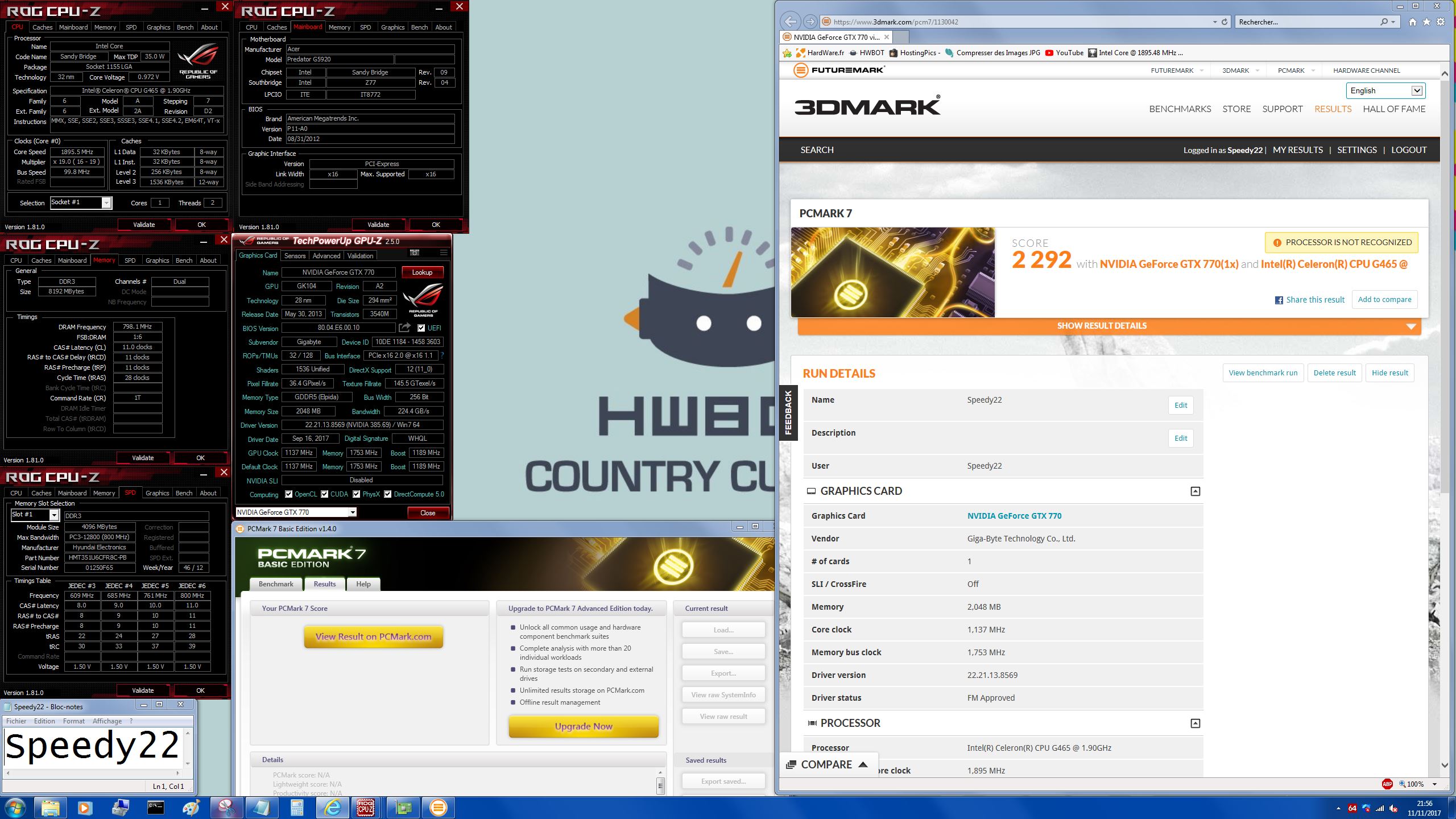Click the CPU-Z ROG logo in processor panel
The height and width of the screenshot is (819, 1456).
point(198,61)
